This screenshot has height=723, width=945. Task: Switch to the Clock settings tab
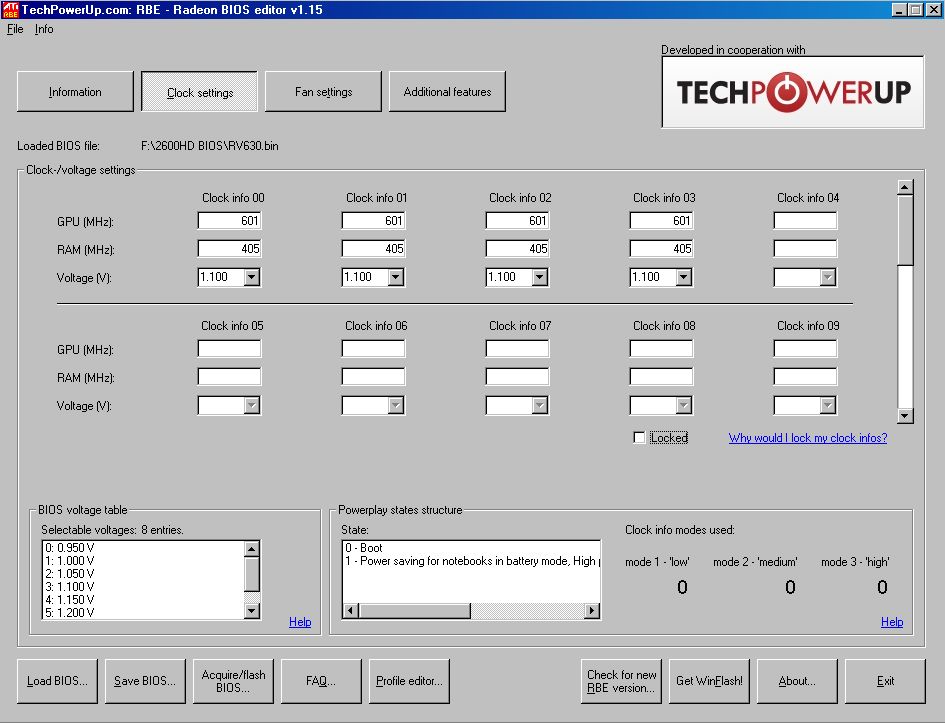coord(199,92)
